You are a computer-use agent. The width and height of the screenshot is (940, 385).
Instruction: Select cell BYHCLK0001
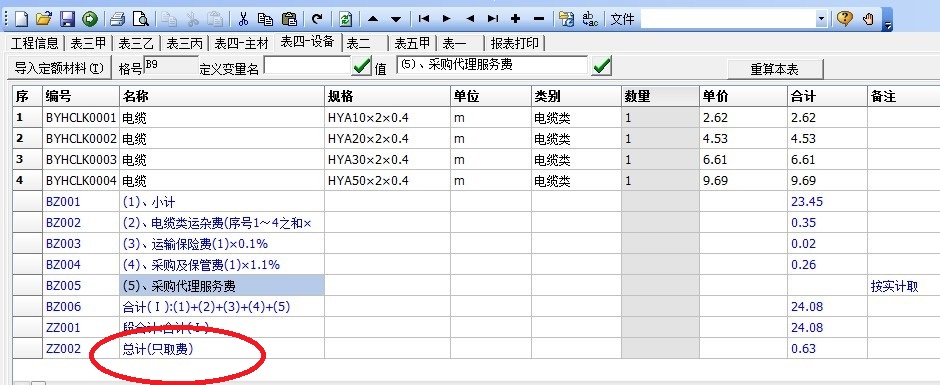coord(81,118)
